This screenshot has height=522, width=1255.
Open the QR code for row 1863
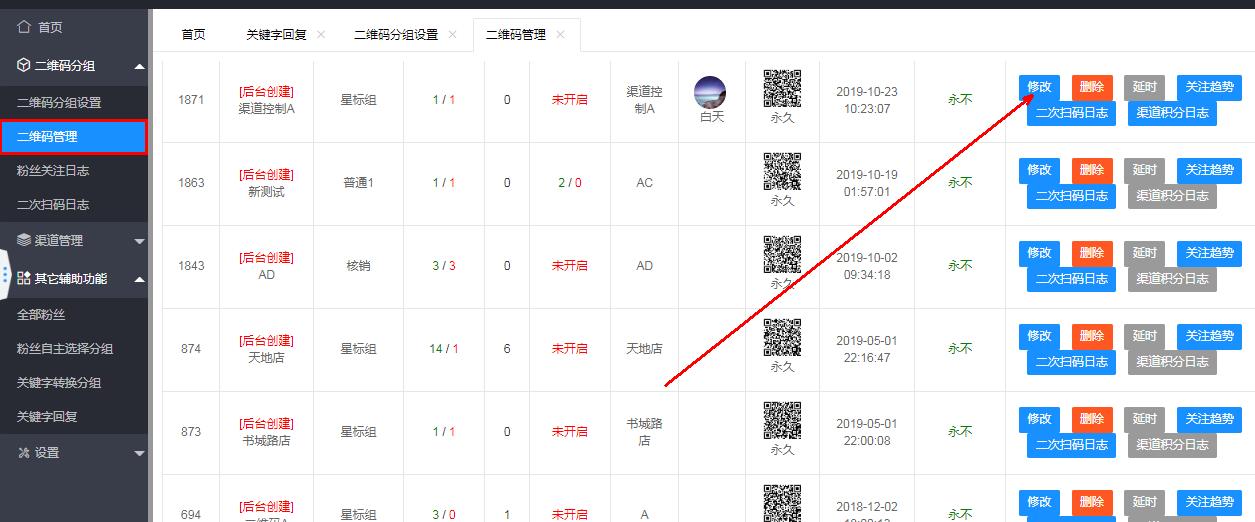(x=782, y=172)
